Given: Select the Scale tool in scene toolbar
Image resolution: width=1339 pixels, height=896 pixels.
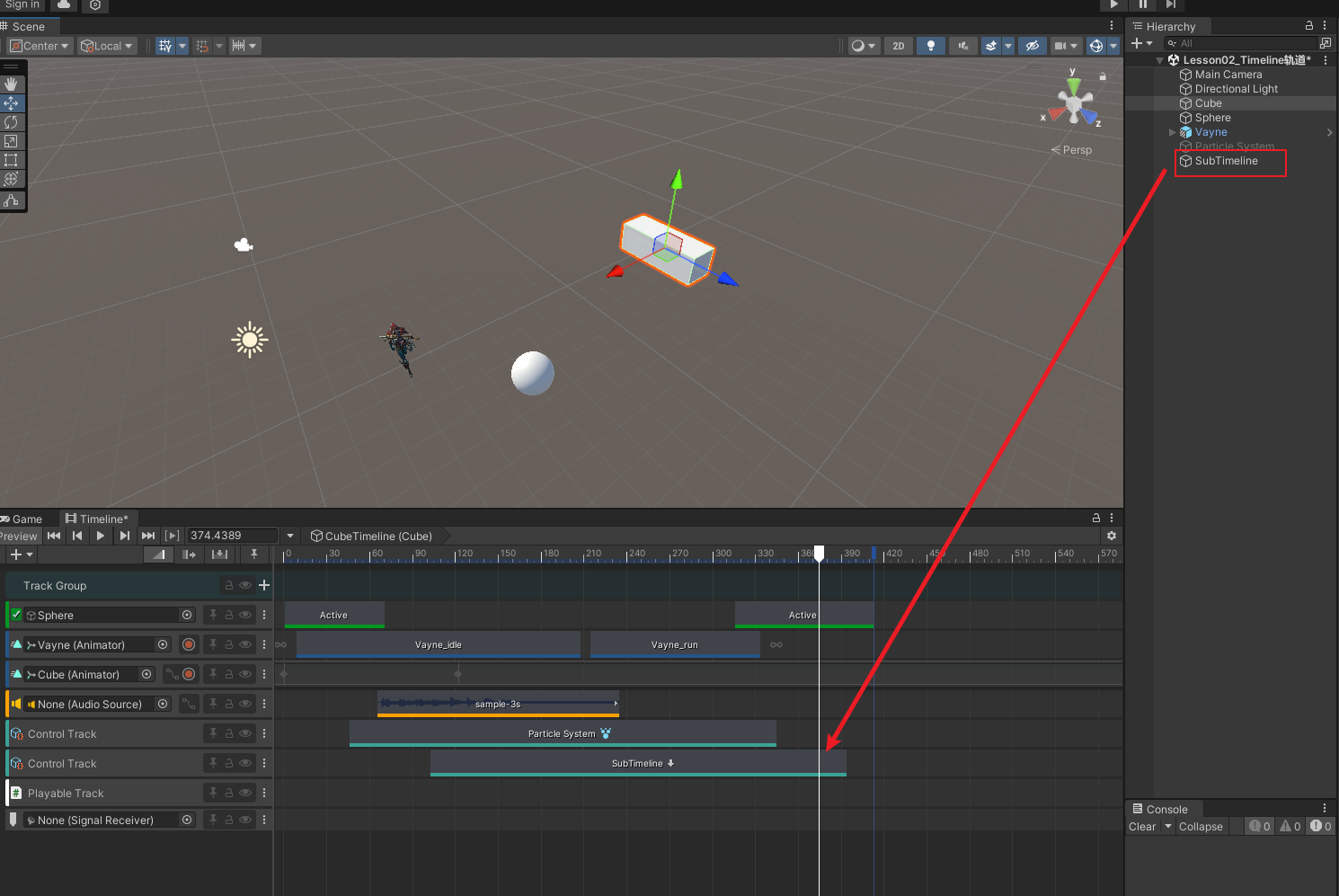Looking at the screenshot, I should (x=11, y=141).
